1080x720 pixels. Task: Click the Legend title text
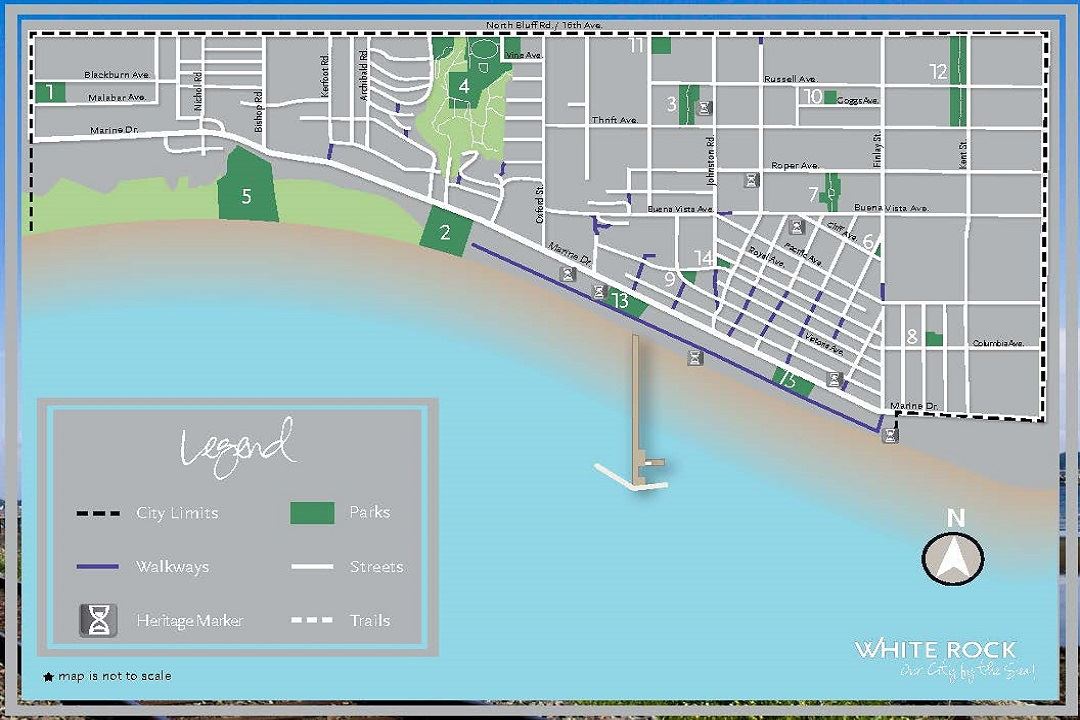(x=238, y=446)
